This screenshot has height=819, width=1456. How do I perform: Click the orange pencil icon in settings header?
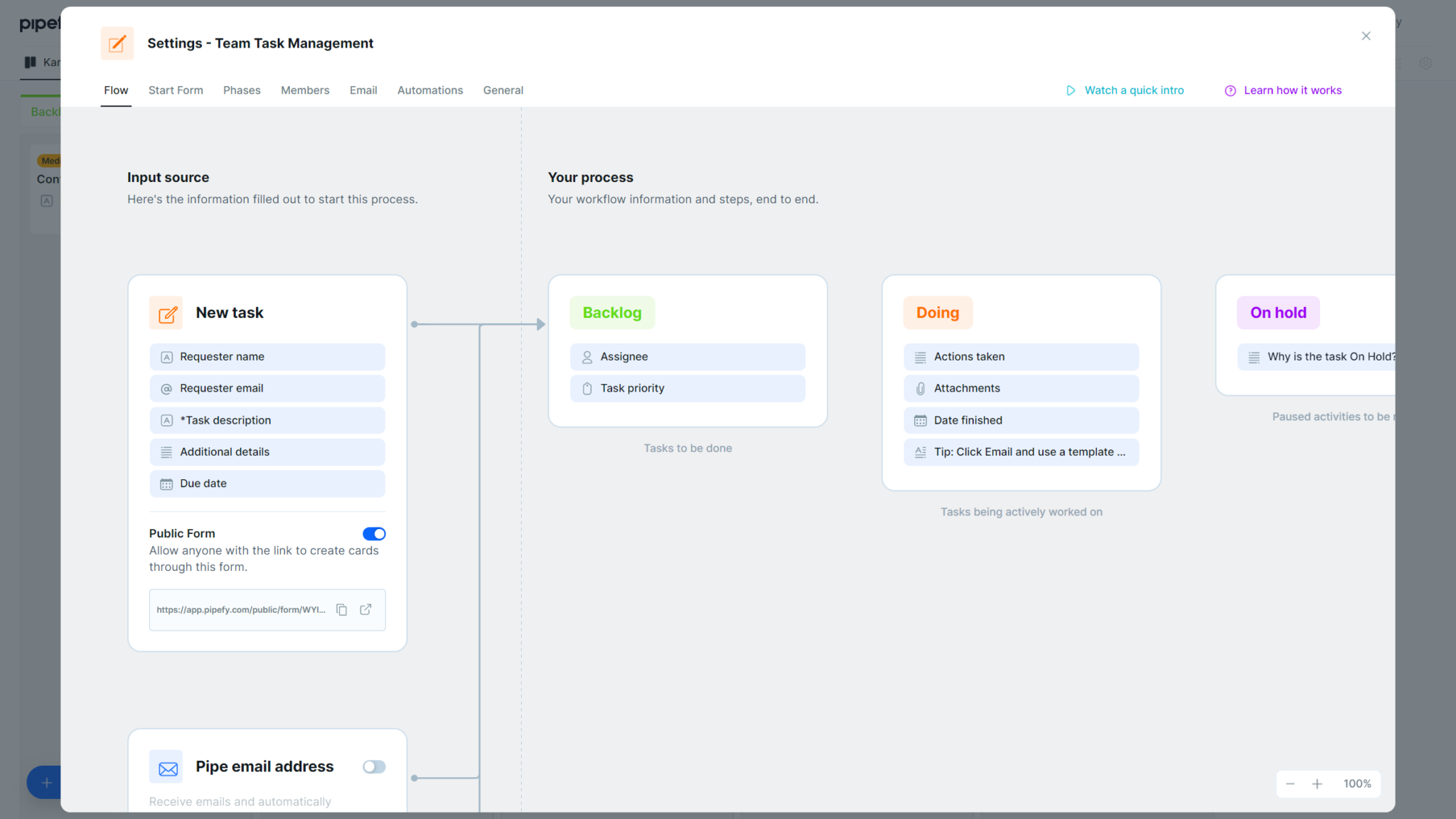tap(117, 43)
